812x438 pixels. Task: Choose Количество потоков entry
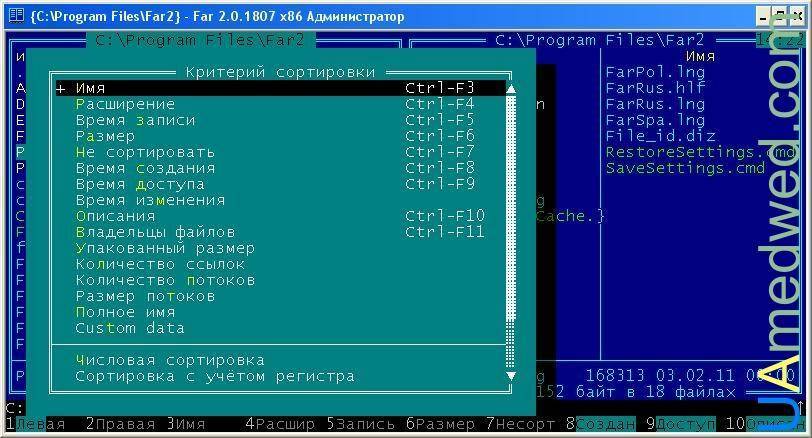tap(280, 280)
